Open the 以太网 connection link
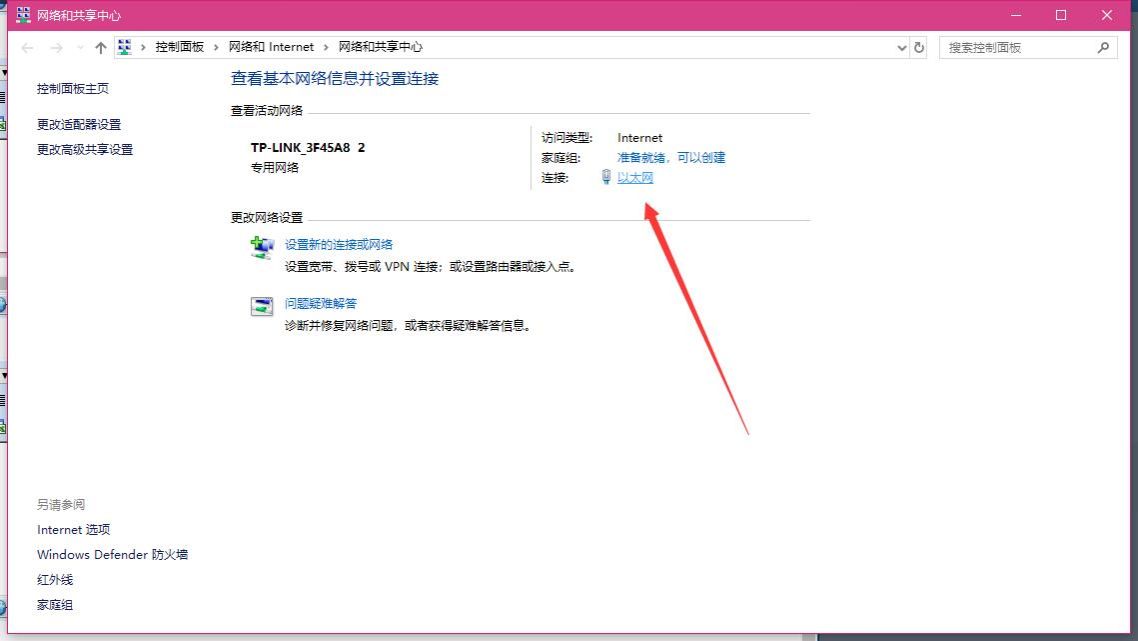The width and height of the screenshot is (1138, 641). click(x=635, y=178)
